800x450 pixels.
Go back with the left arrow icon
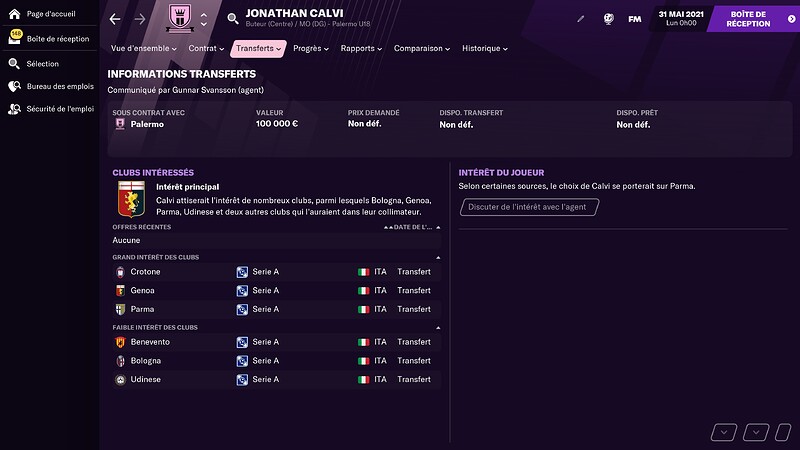(x=115, y=19)
